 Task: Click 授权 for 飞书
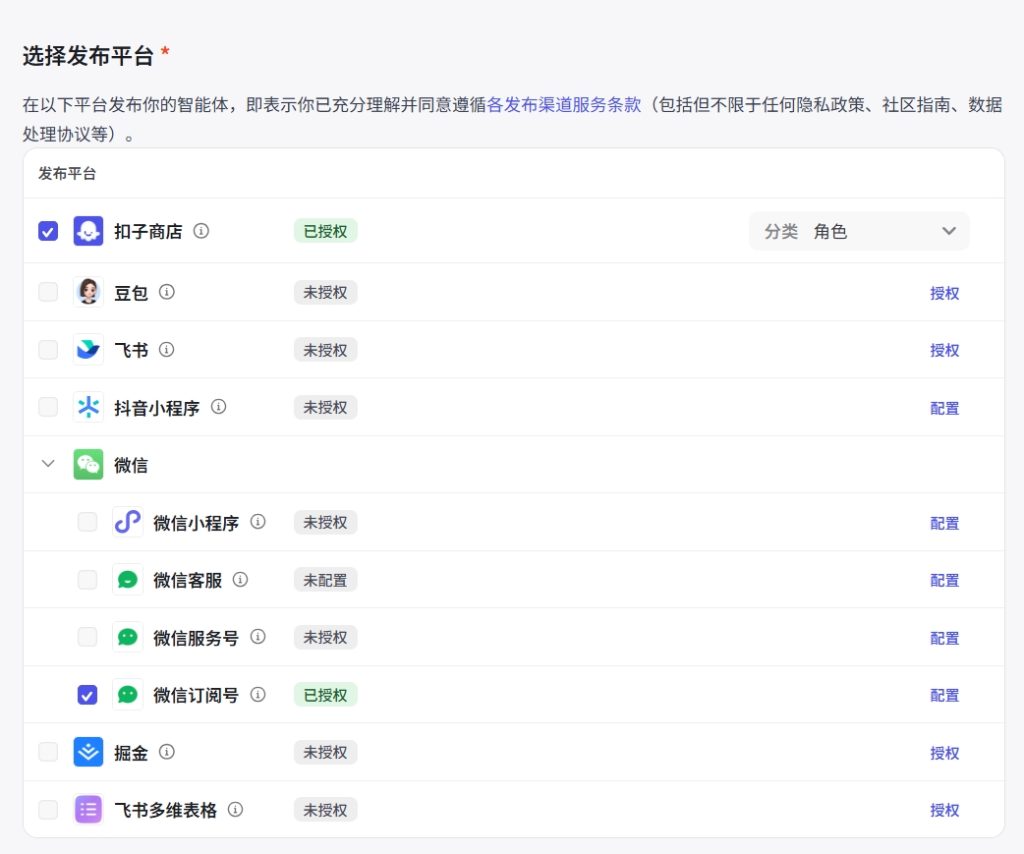[944, 351]
